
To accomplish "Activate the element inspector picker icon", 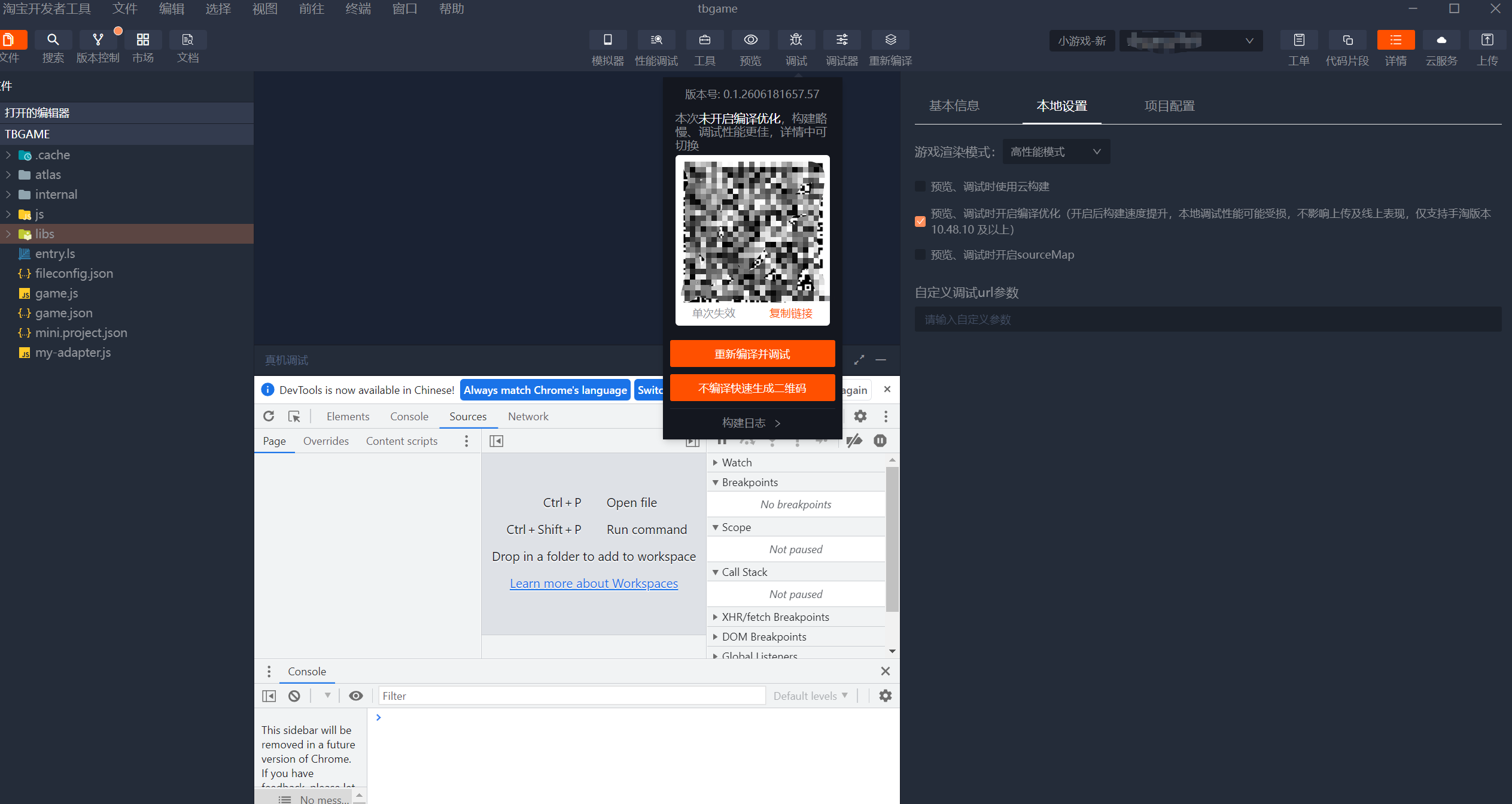I will coord(294,416).
